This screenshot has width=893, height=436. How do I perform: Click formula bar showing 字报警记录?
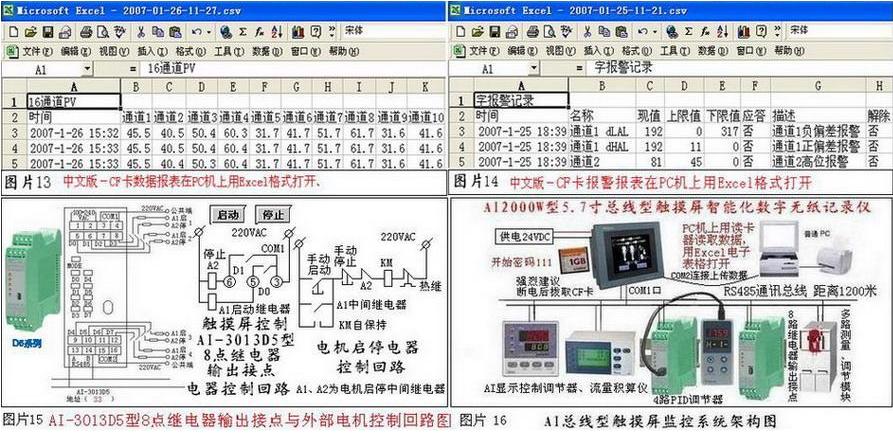pos(739,69)
